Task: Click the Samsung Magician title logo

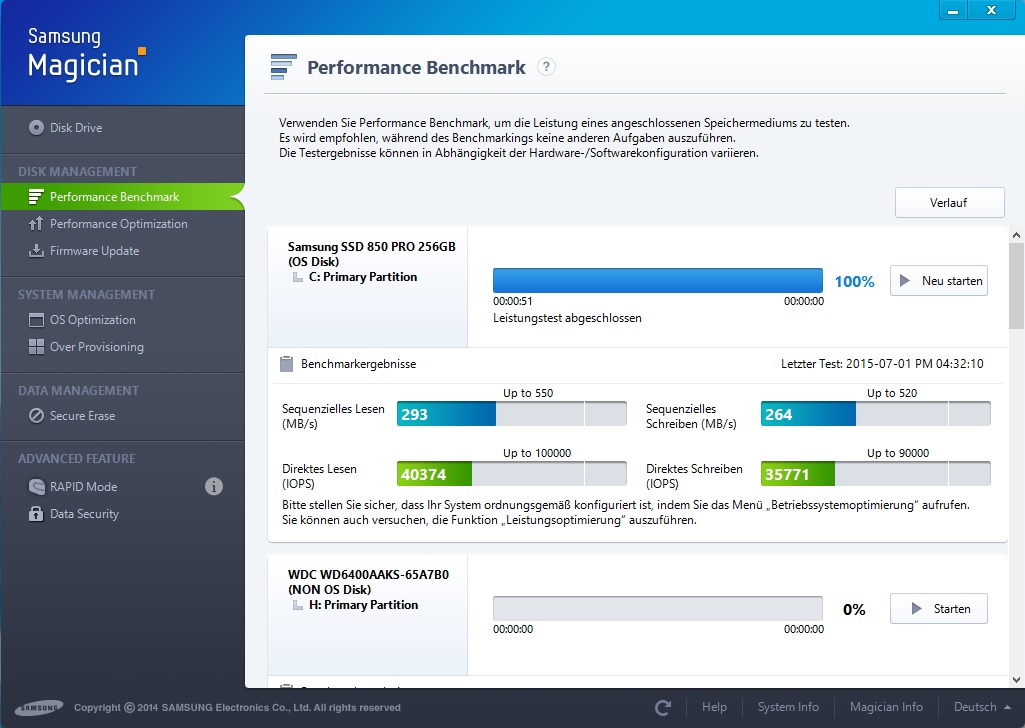Action: (86, 54)
